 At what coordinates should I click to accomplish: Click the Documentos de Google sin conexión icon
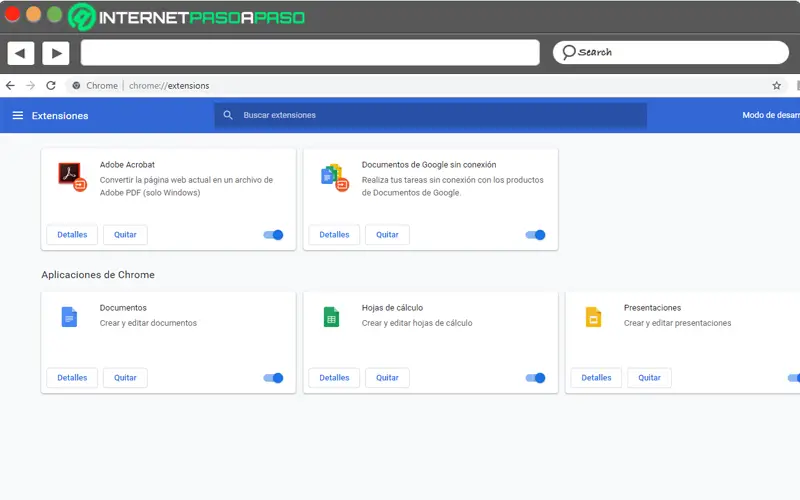334,177
